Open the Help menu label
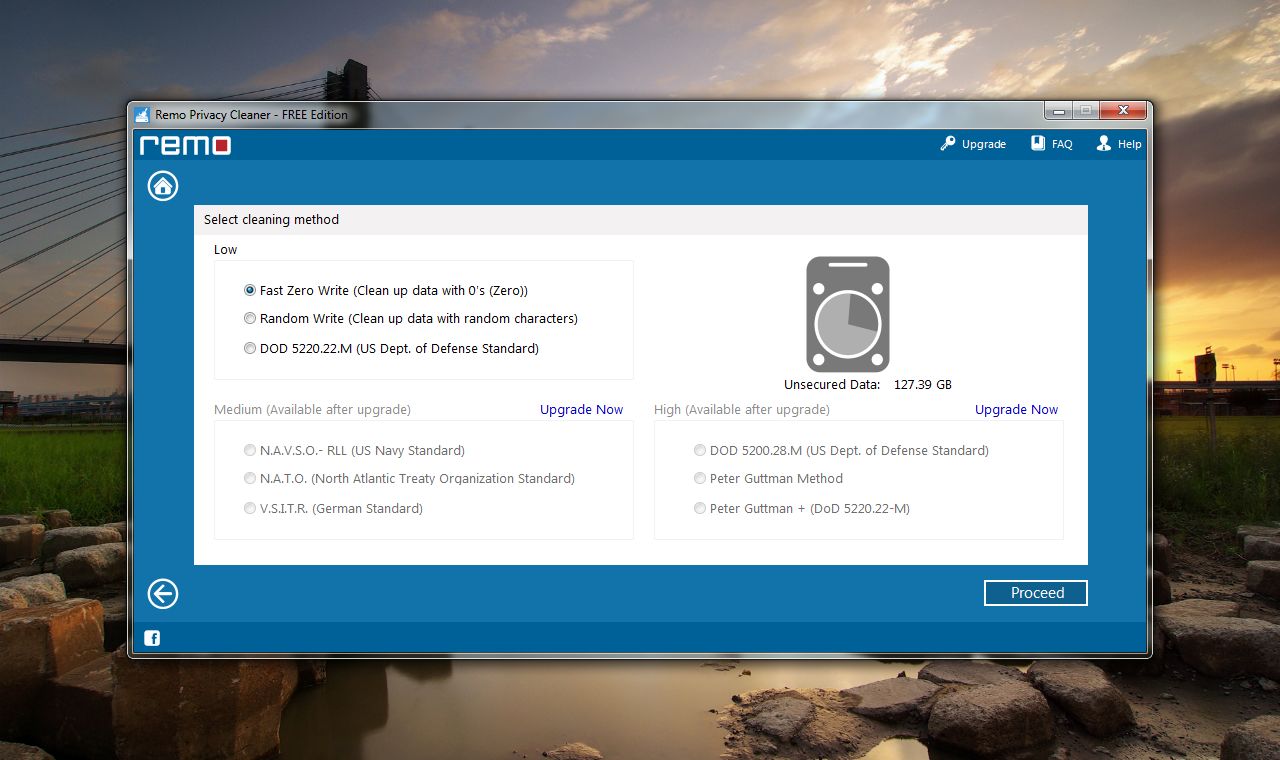 pyautogui.click(x=1130, y=144)
